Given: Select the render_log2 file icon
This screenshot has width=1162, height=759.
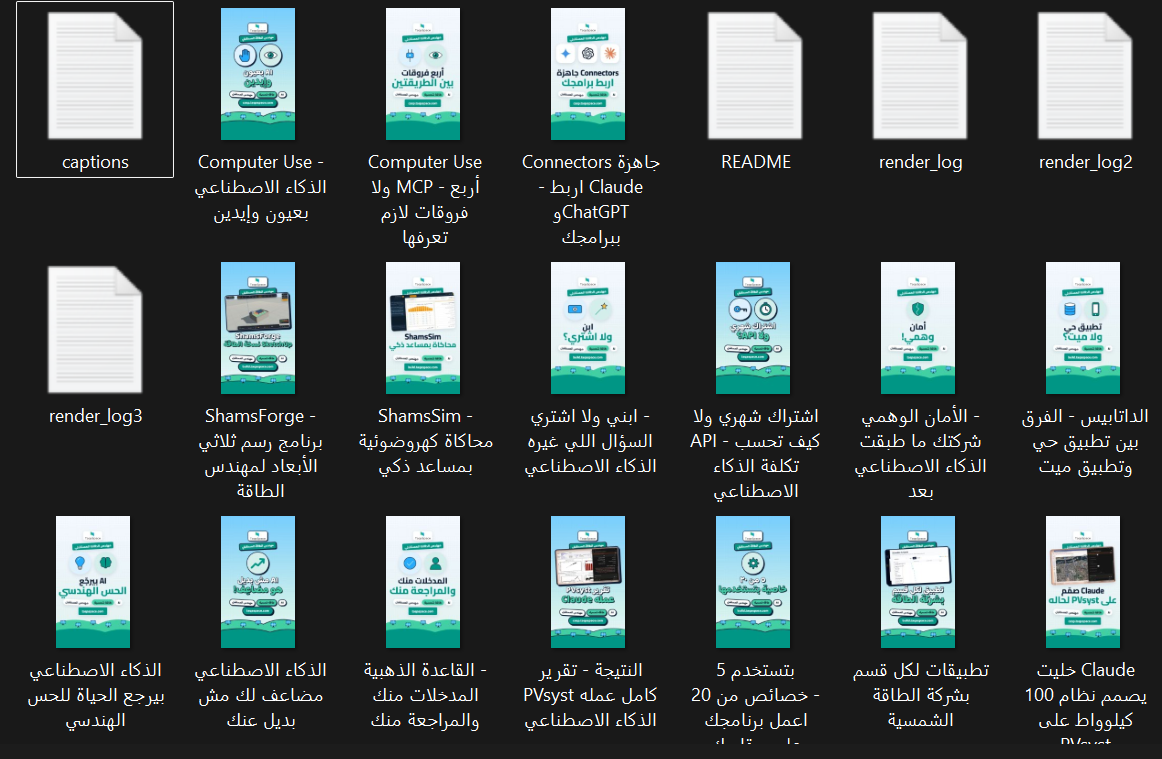Looking at the screenshot, I should pos(1086,76).
